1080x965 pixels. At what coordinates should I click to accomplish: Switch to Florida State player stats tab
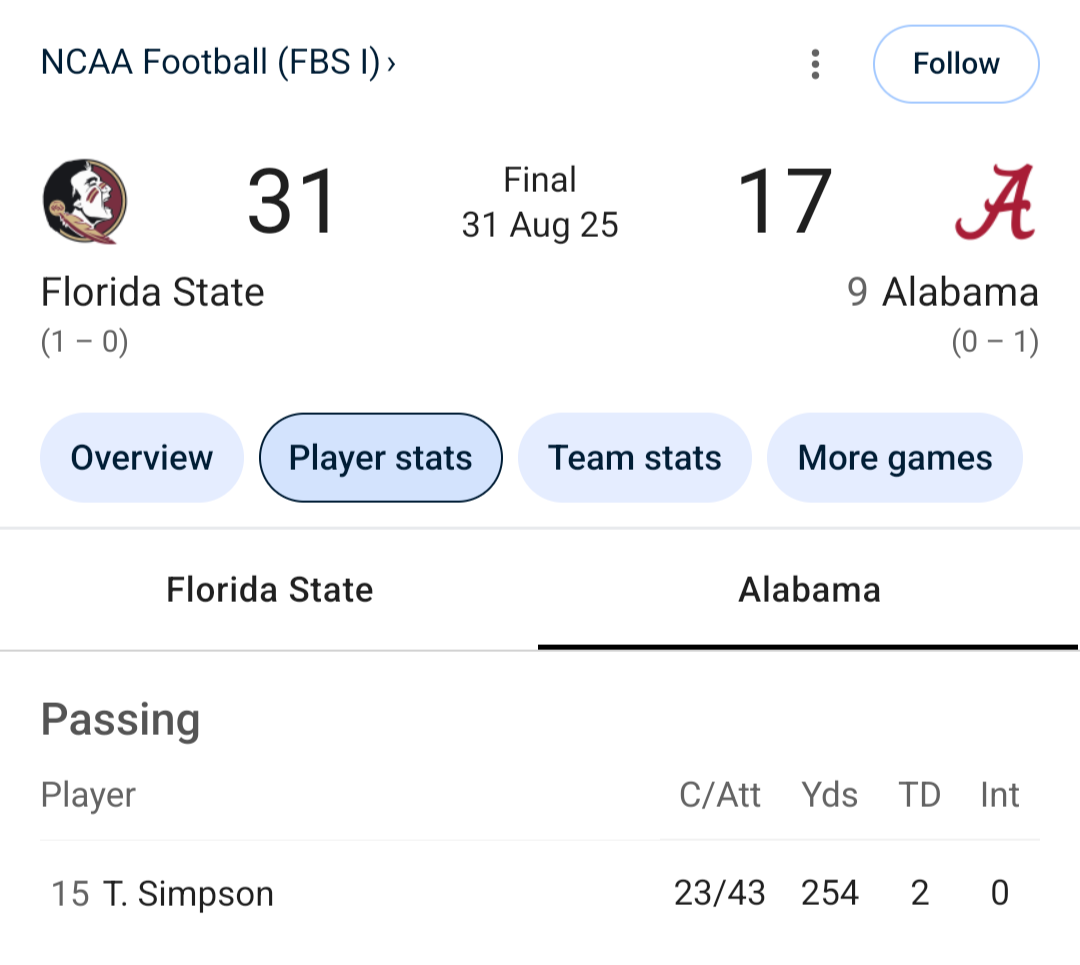[269, 589]
